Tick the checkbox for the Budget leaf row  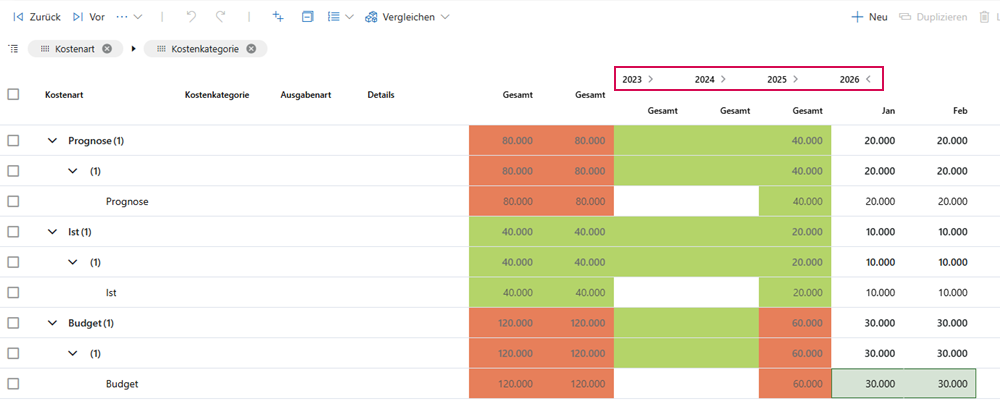[13, 384]
